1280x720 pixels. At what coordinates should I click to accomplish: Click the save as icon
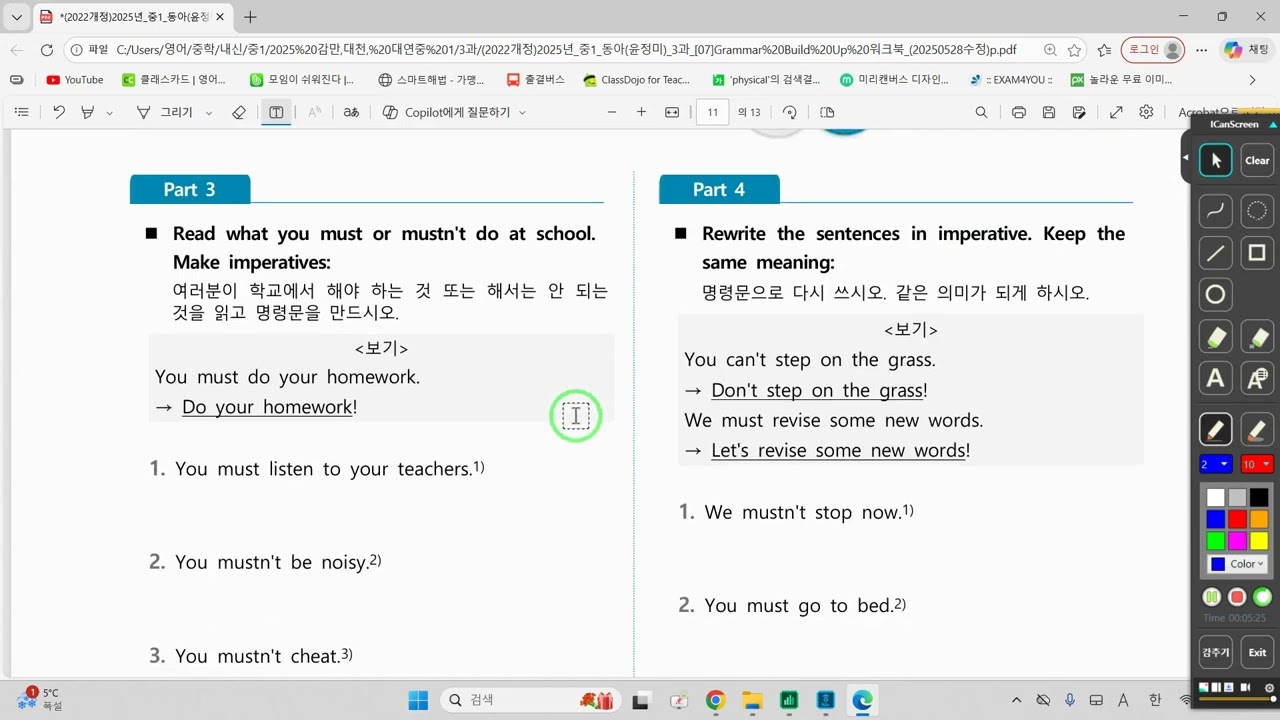coord(1079,112)
